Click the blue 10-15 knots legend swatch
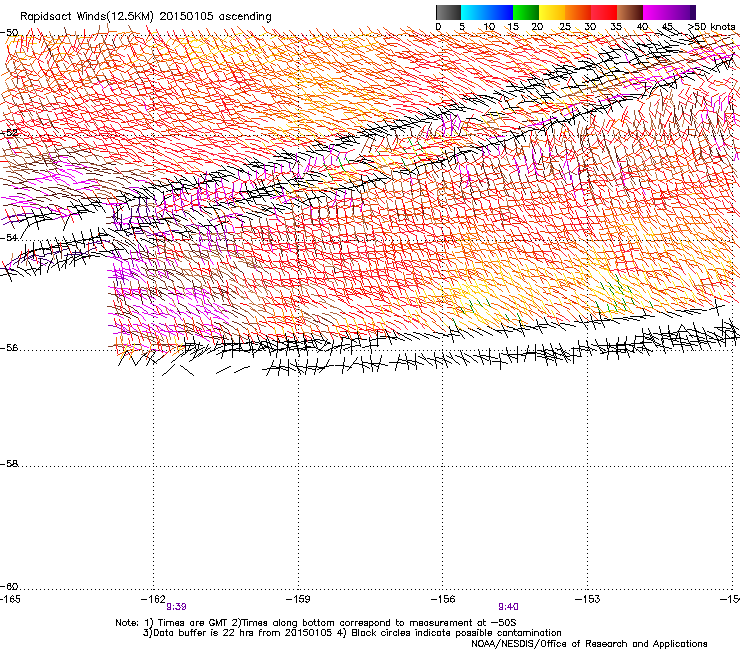The image size is (740, 650). click(x=500, y=12)
